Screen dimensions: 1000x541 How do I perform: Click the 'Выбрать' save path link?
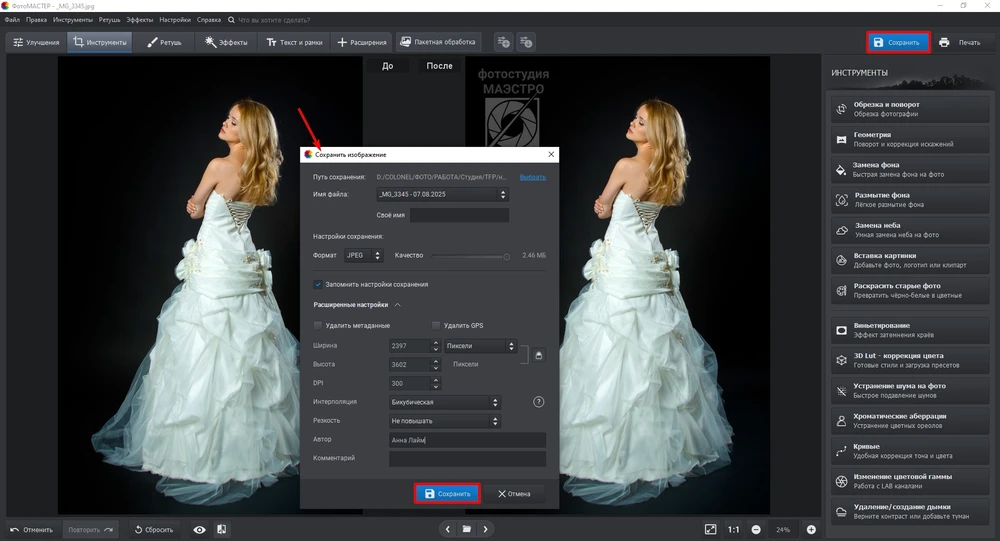[x=533, y=177]
